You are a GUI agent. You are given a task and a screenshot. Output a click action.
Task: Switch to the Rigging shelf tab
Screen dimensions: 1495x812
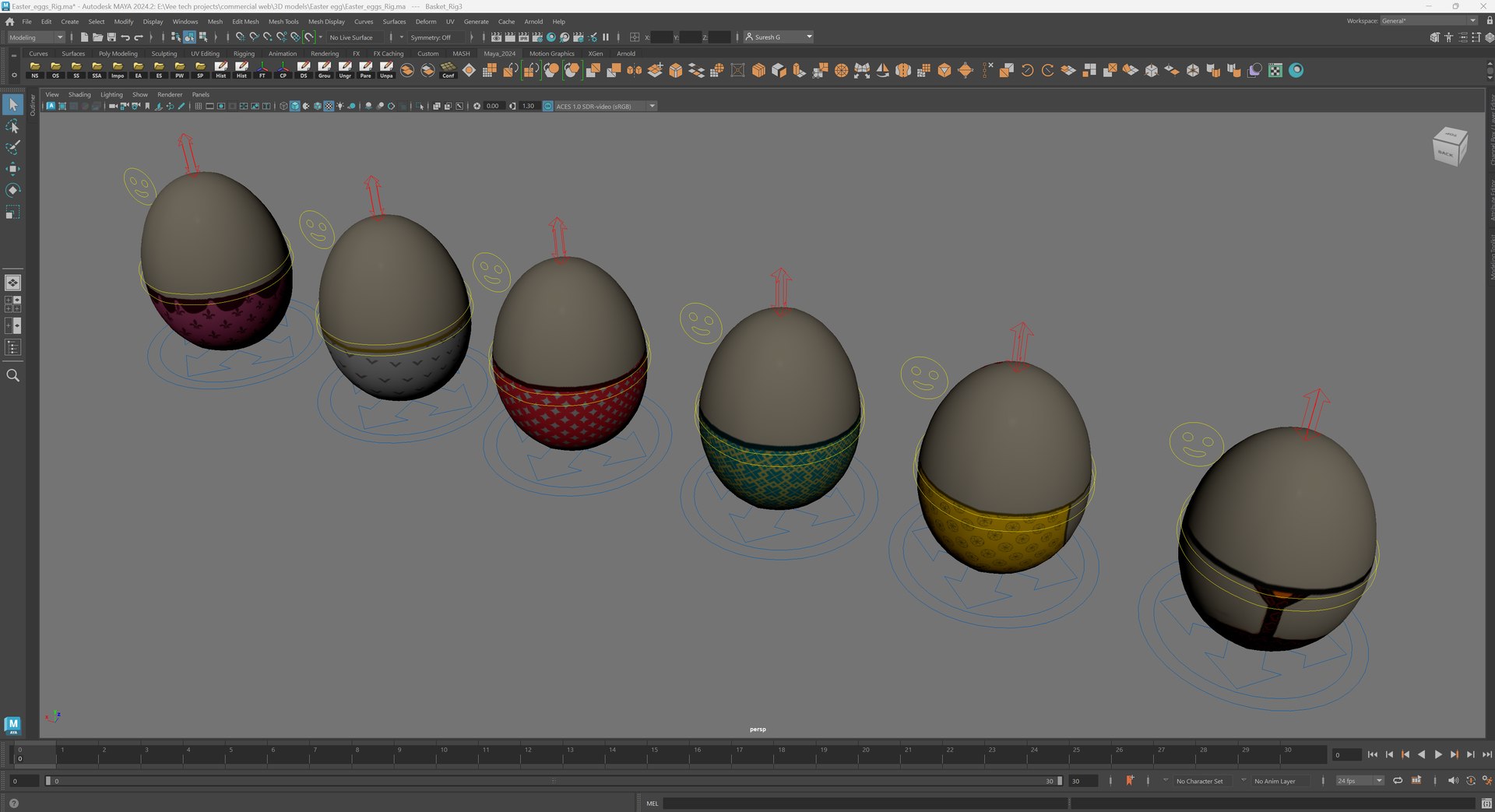pos(244,54)
